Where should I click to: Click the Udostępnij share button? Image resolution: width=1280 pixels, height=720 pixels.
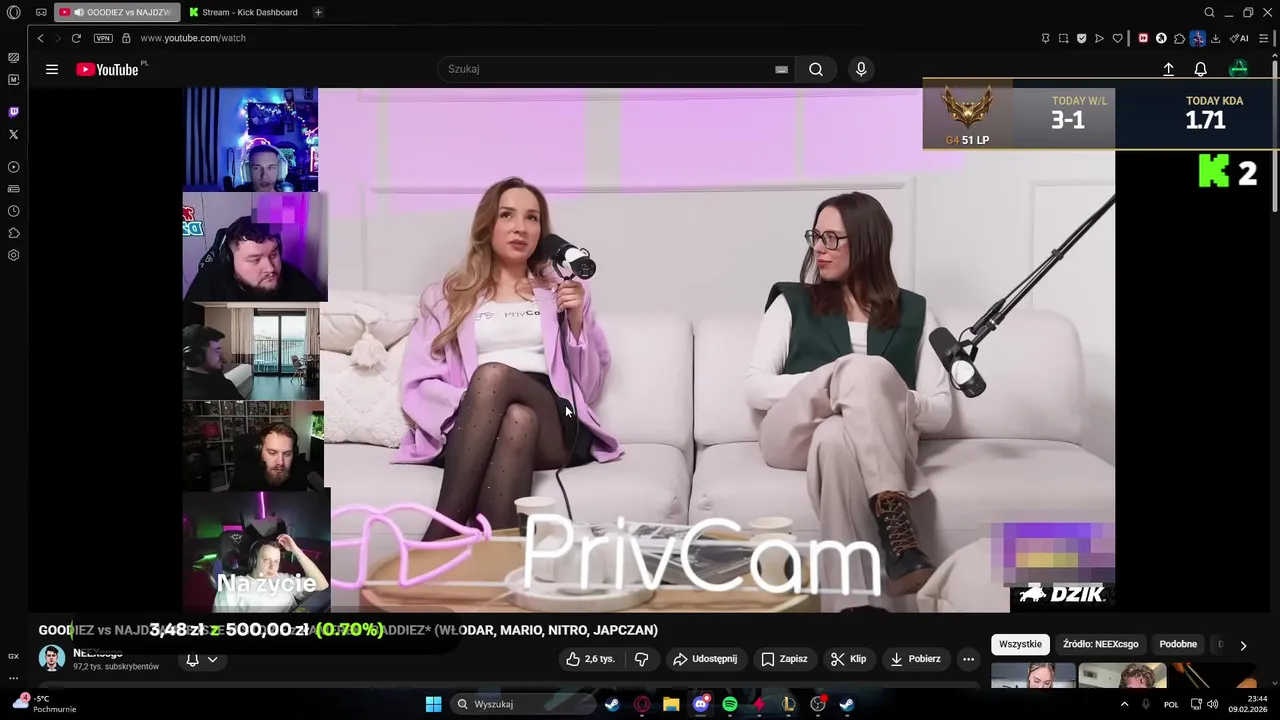705,659
